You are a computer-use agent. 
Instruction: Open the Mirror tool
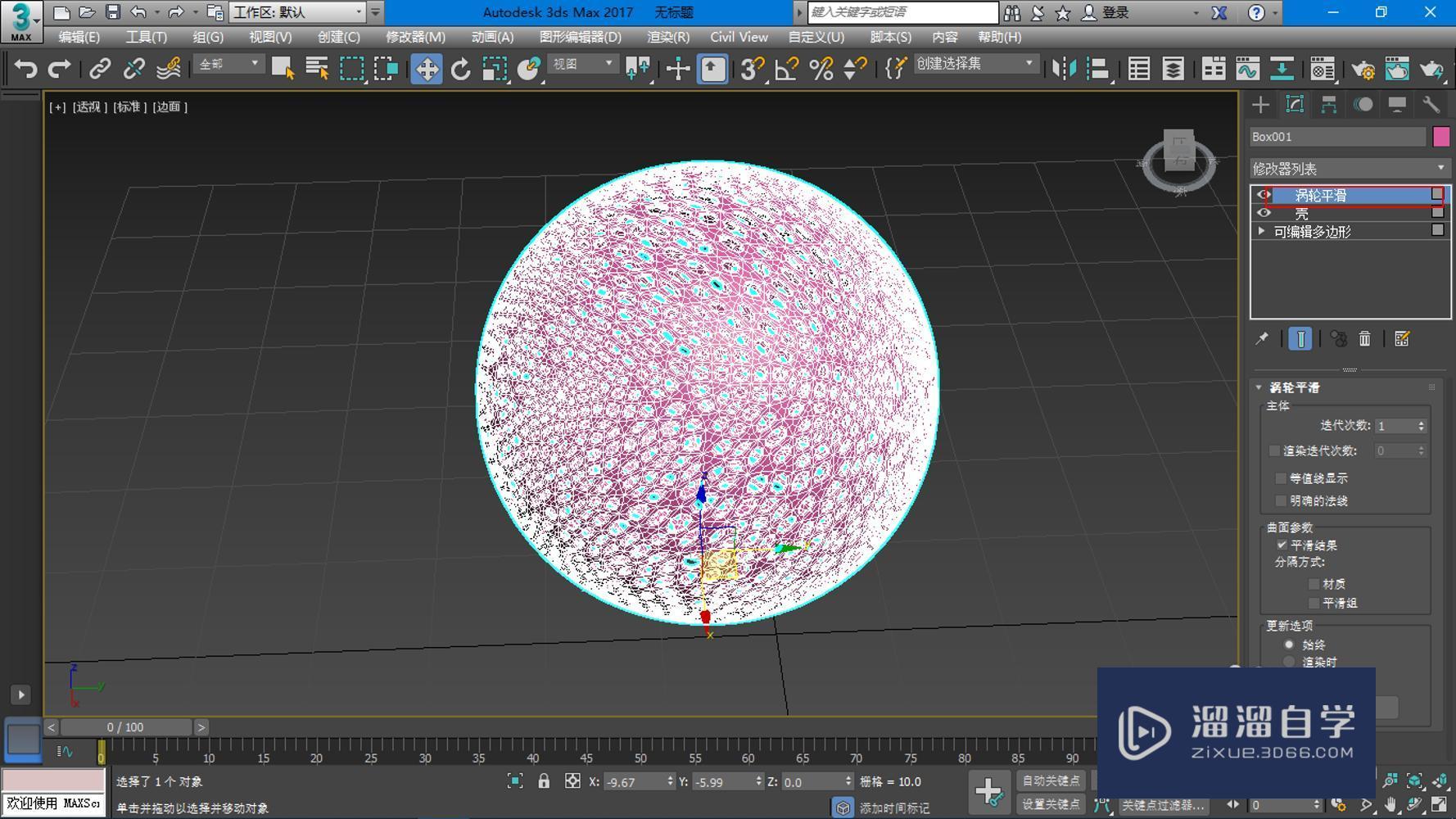(x=1064, y=69)
